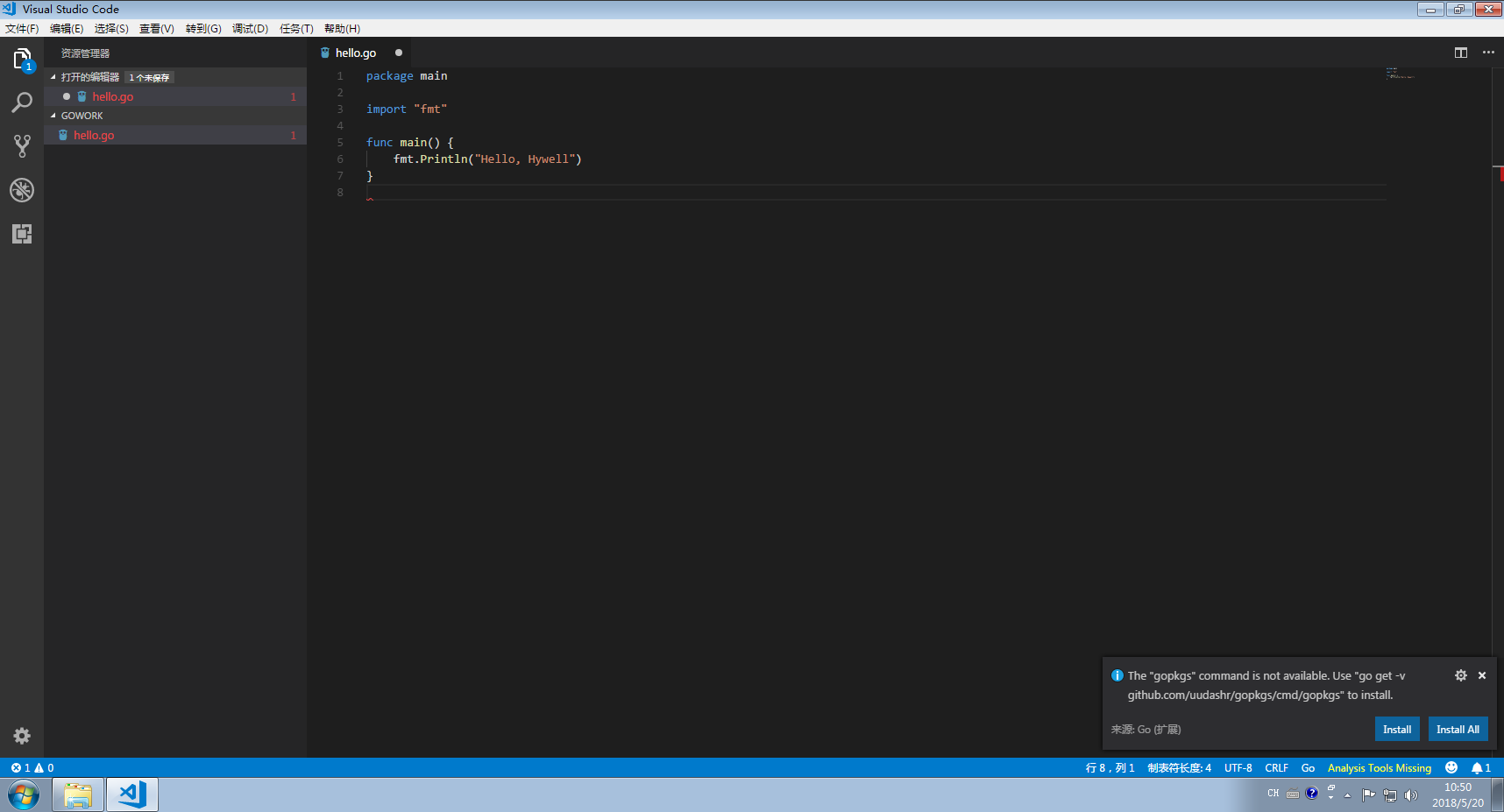
Task: Select hello.go under the GOWORK folder
Action: (93, 135)
